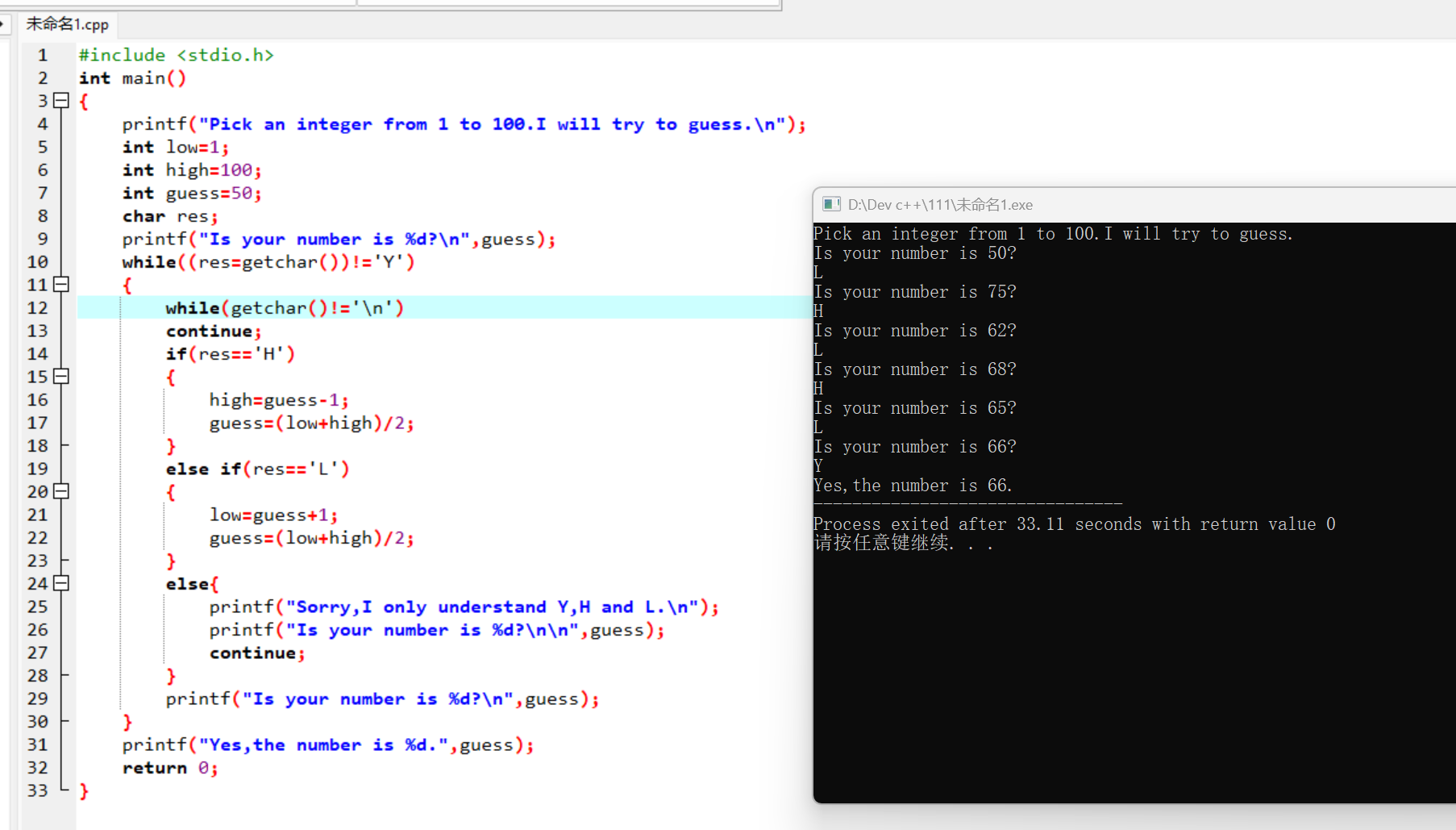Click the guess=(low+high)/2; on line 17
Screen dimensions: 1456x830
pos(312,423)
